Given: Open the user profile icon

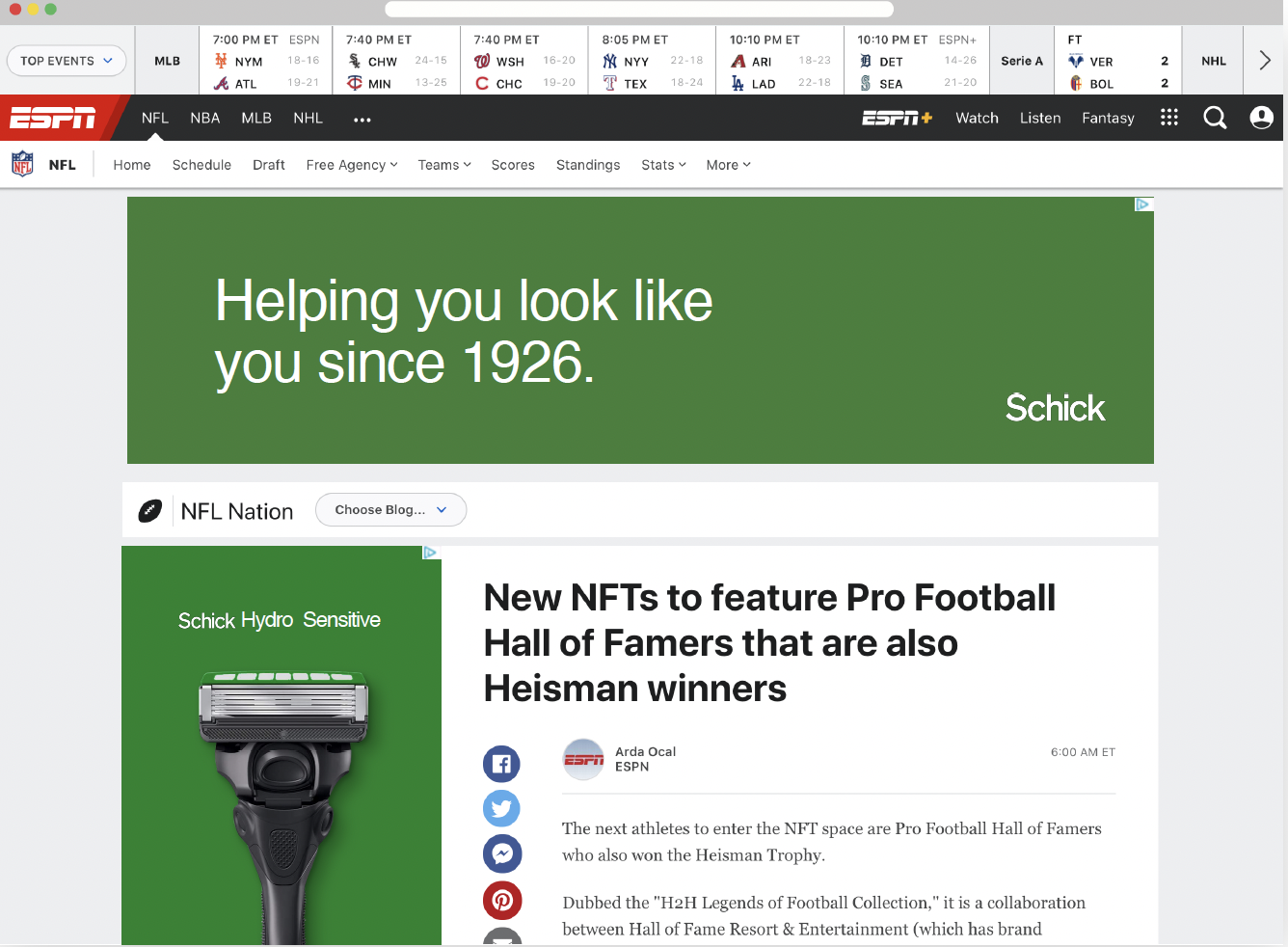Looking at the screenshot, I should pyautogui.click(x=1261, y=118).
